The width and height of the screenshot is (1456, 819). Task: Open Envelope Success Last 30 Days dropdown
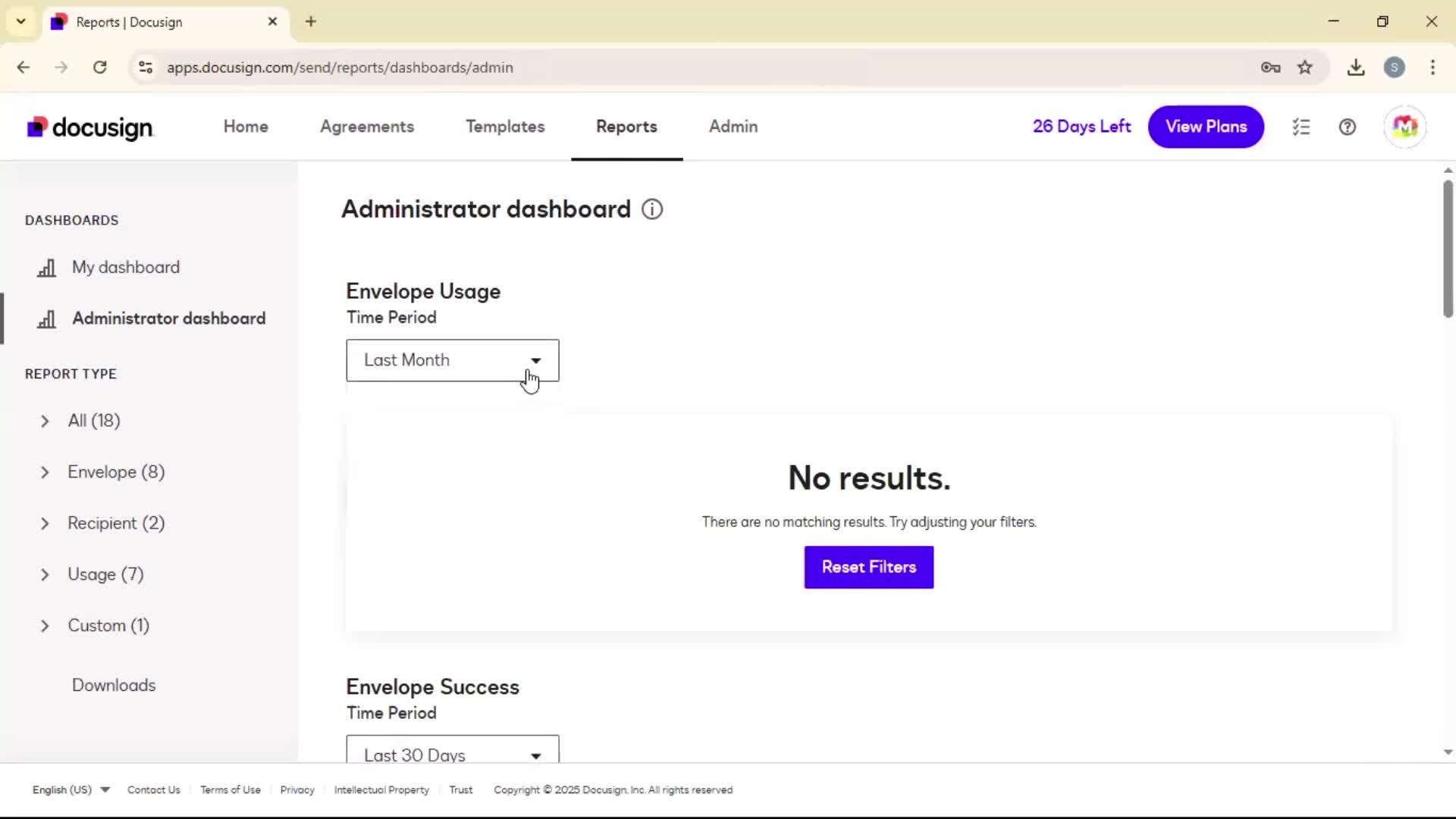coord(453,749)
